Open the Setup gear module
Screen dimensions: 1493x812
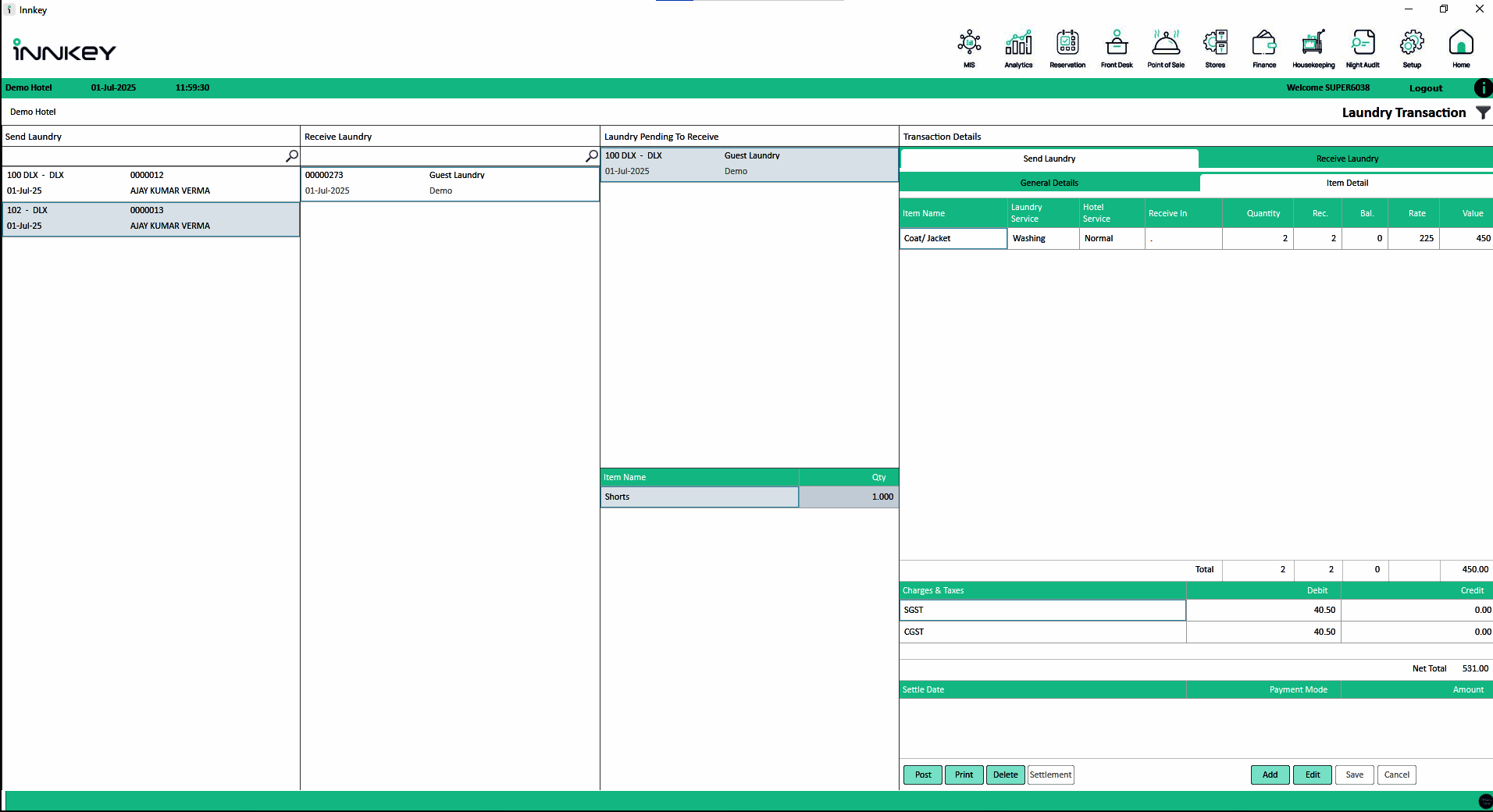[x=1412, y=48]
